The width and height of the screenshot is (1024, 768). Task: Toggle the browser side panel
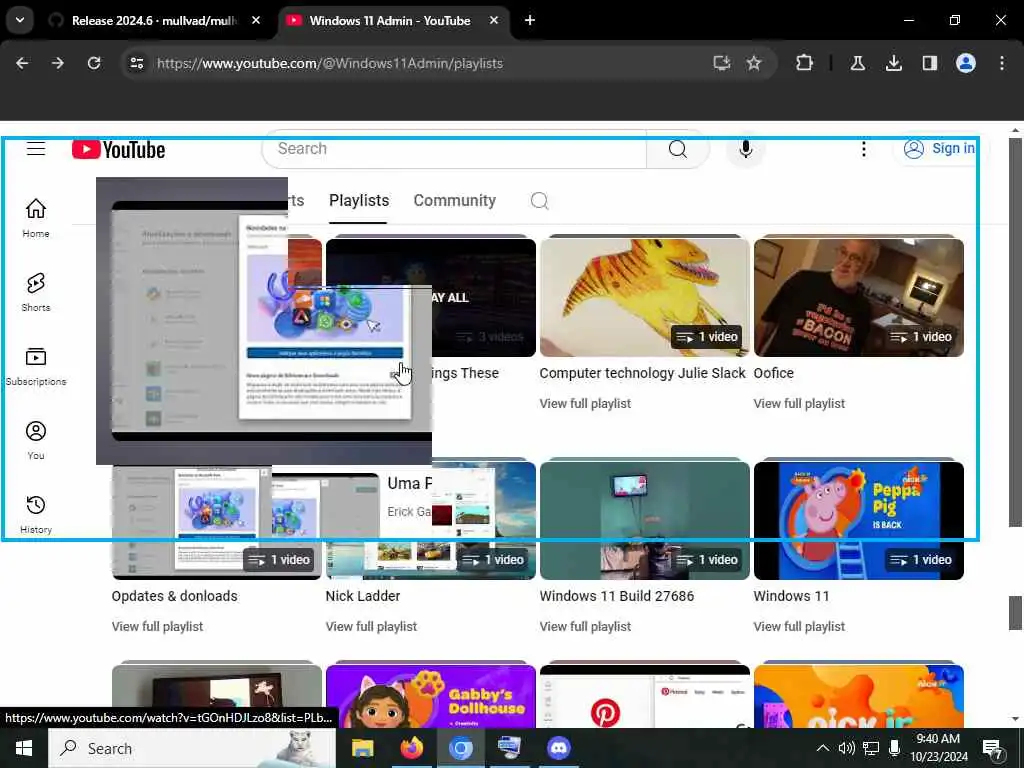click(929, 63)
